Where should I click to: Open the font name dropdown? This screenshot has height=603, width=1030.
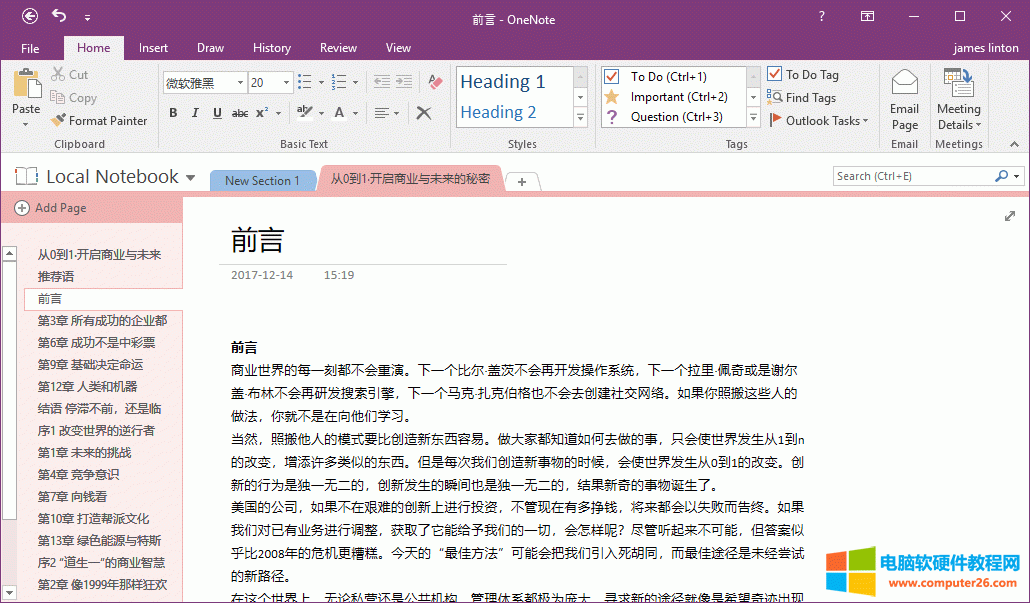tap(240, 83)
